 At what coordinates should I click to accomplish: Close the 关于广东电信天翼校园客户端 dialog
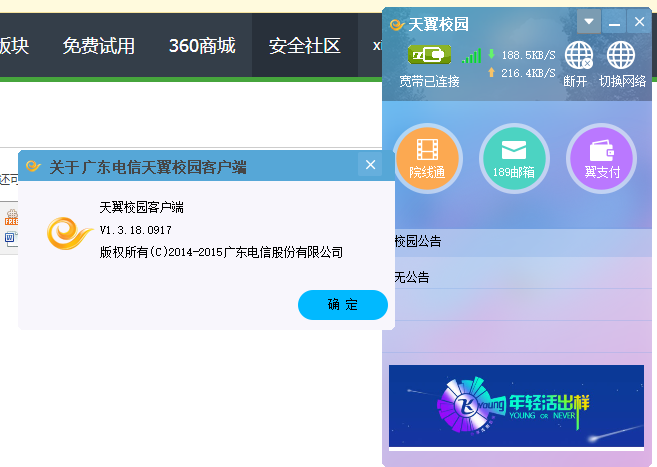[x=370, y=165]
